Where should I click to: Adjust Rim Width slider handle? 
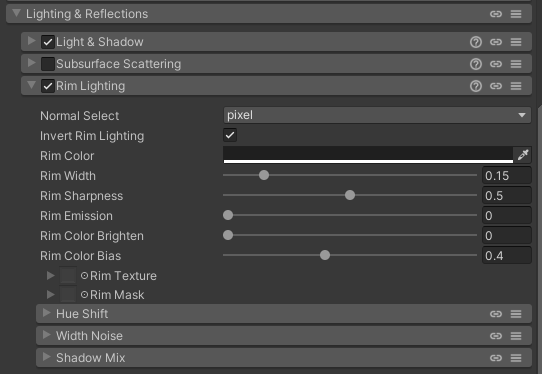264,175
